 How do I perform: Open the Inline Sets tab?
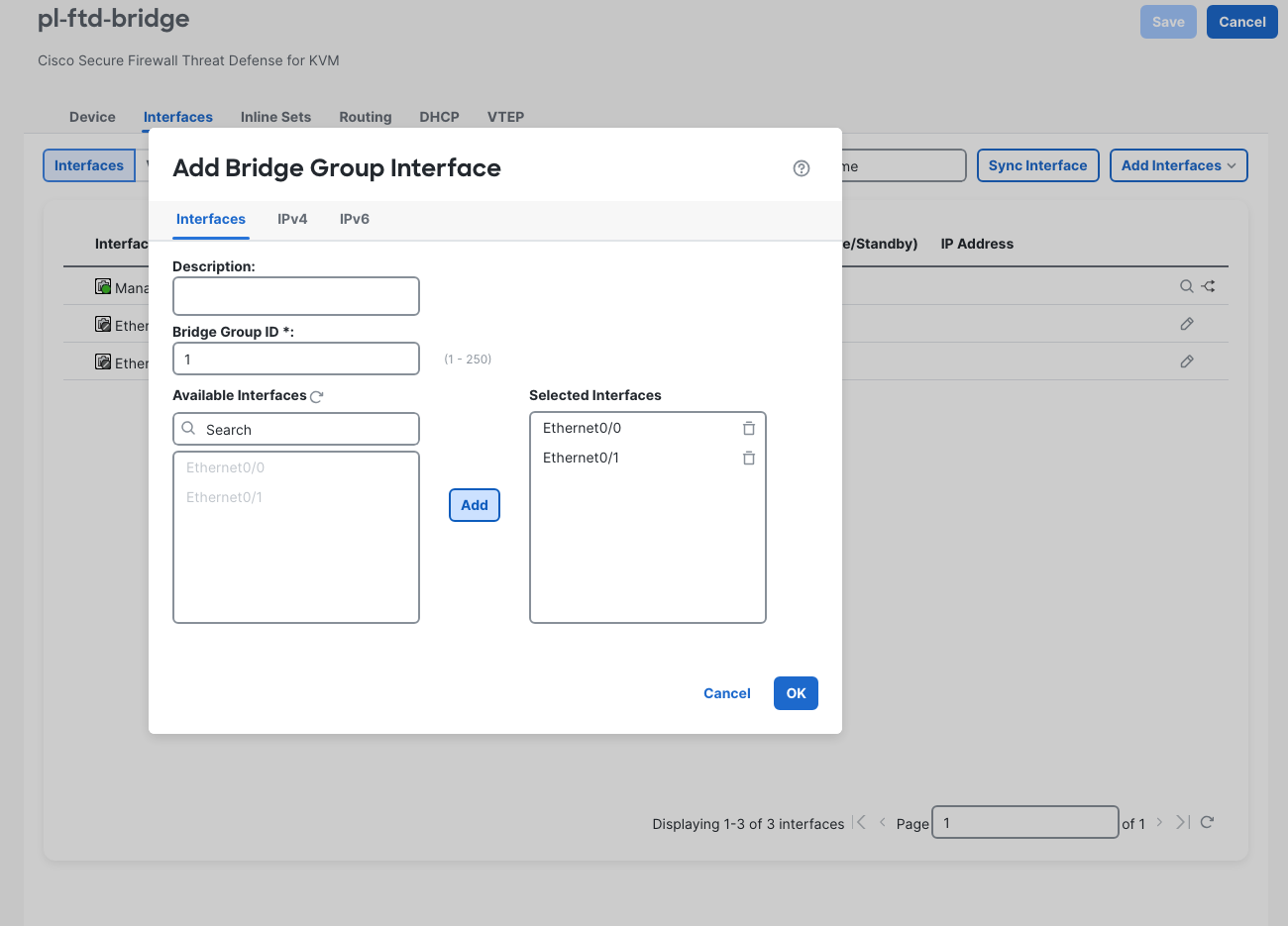point(275,117)
